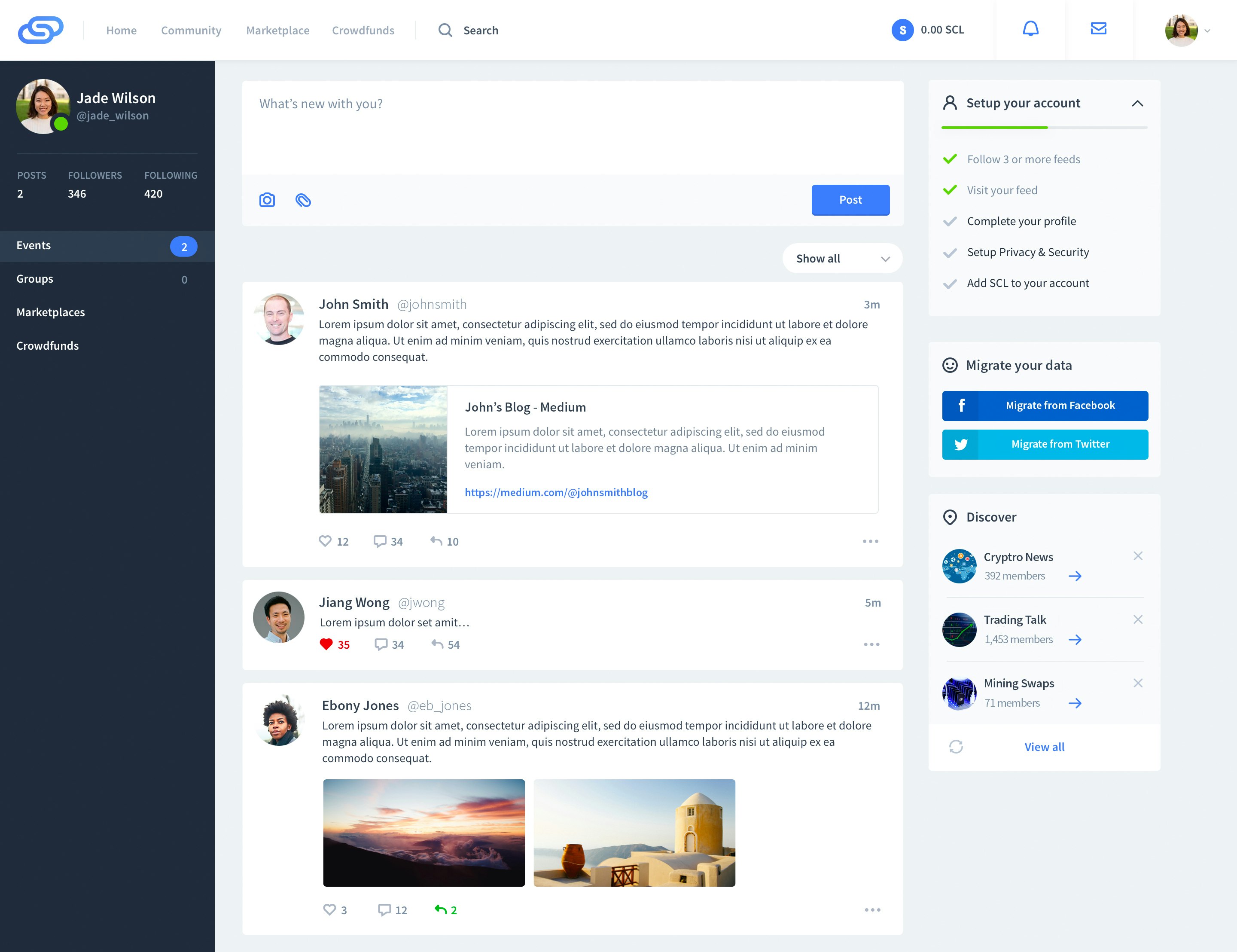1237x952 pixels.
Task: Click the camera icon to add a photo
Action: pos(267,200)
